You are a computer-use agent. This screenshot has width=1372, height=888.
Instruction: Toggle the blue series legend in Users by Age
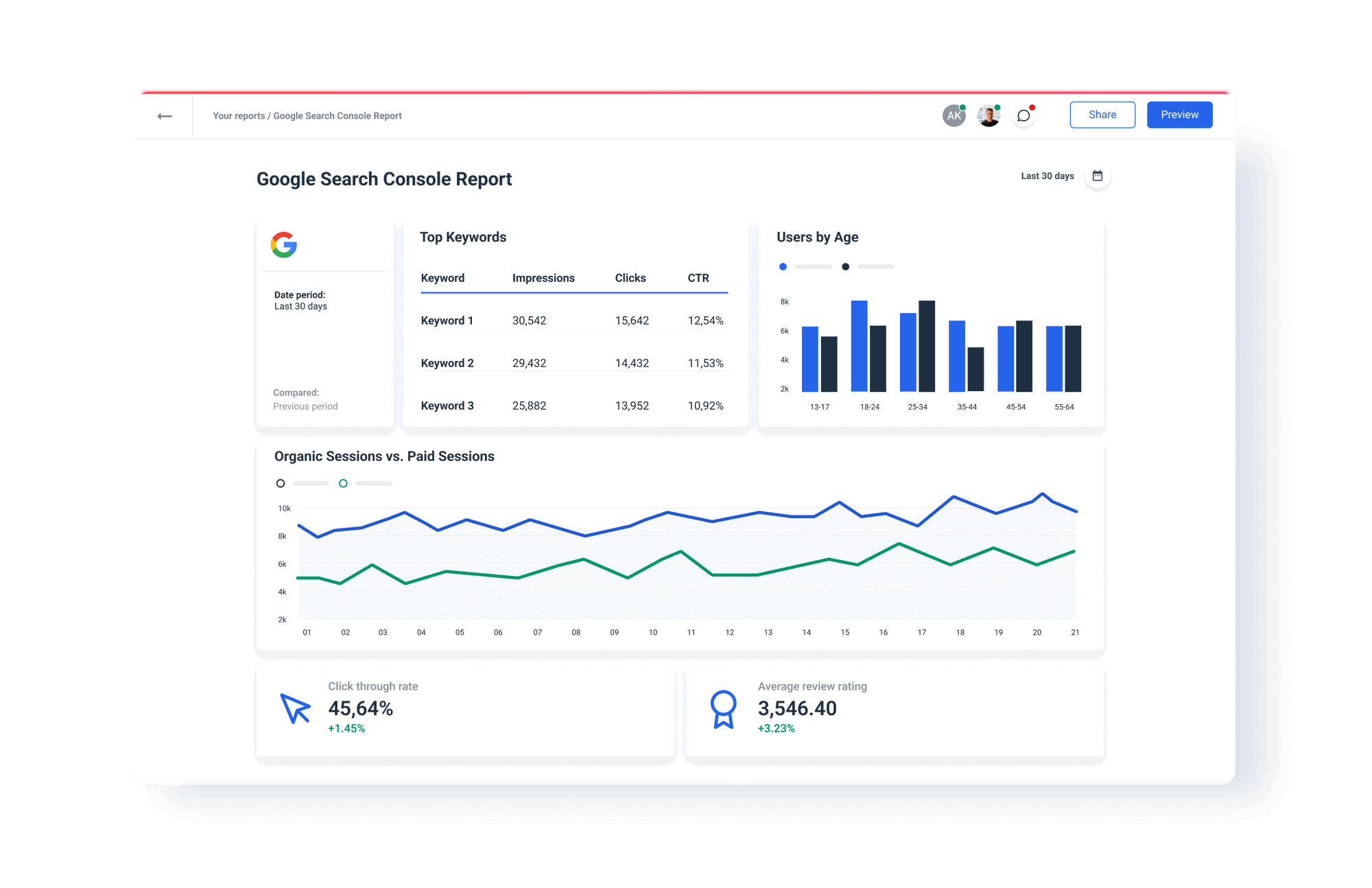[x=783, y=266]
